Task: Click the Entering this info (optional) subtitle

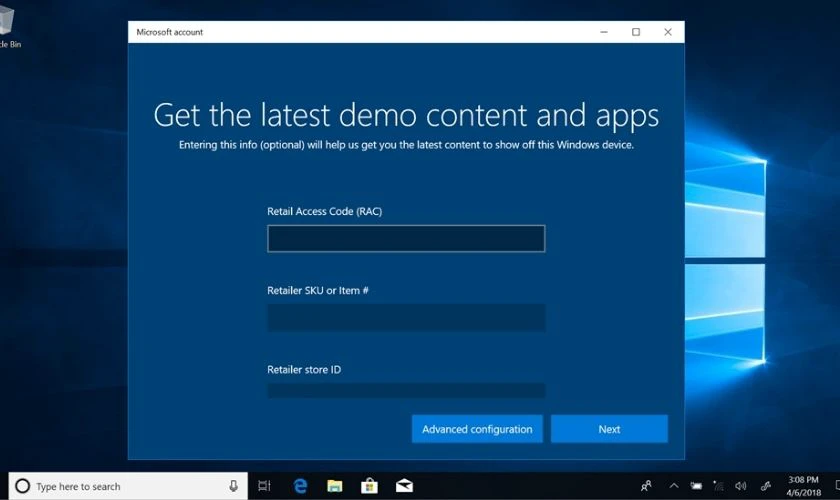Action: tap(406, 145)
